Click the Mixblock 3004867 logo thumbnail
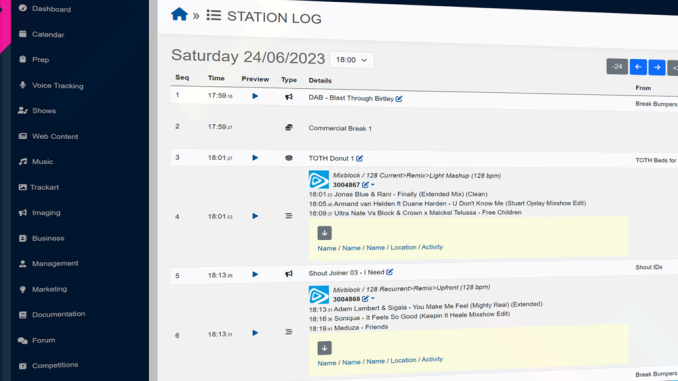This screenshot has width=678, height=381. point(319,180)
